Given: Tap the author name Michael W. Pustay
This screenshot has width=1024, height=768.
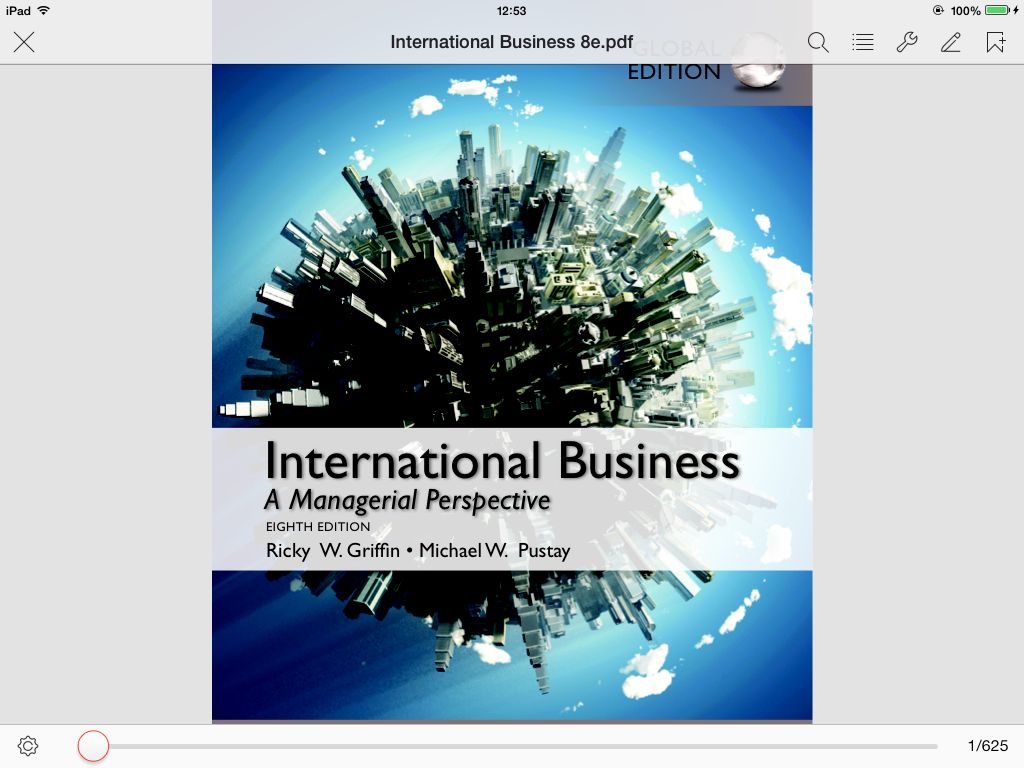Looking at the screenshot, I should click(494, 551).
